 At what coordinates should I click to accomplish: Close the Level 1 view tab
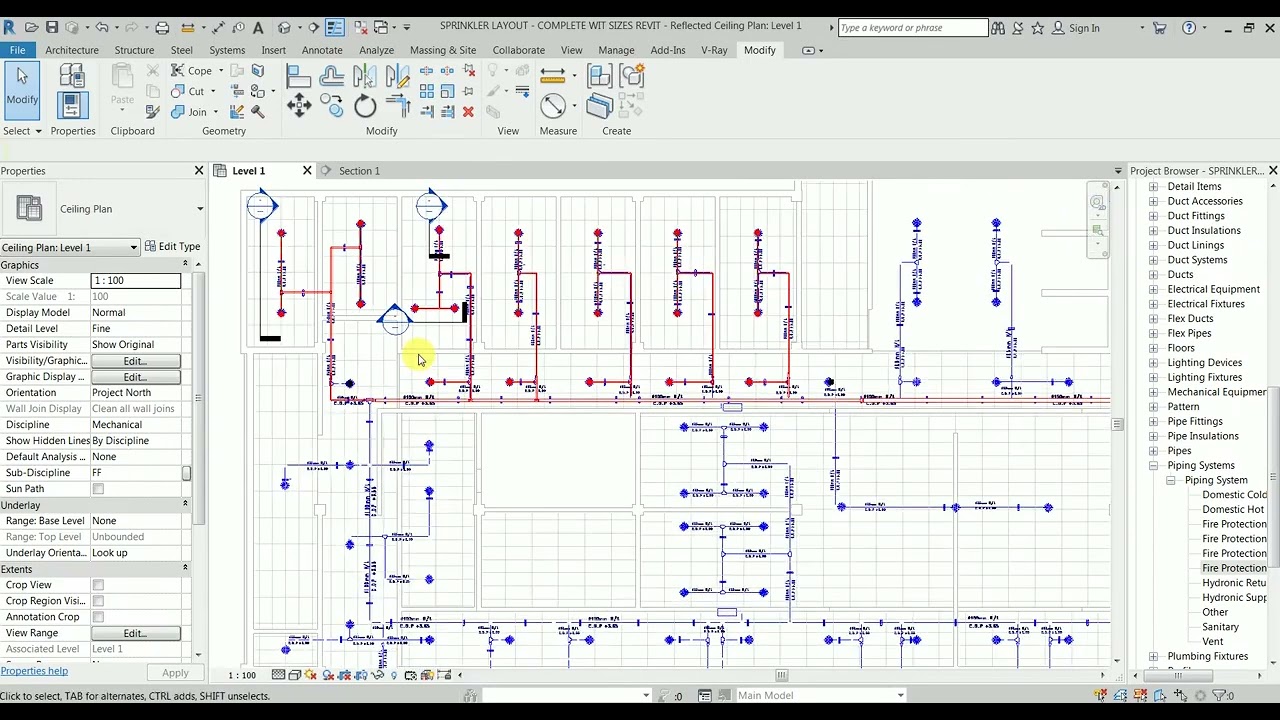[307, 171]
